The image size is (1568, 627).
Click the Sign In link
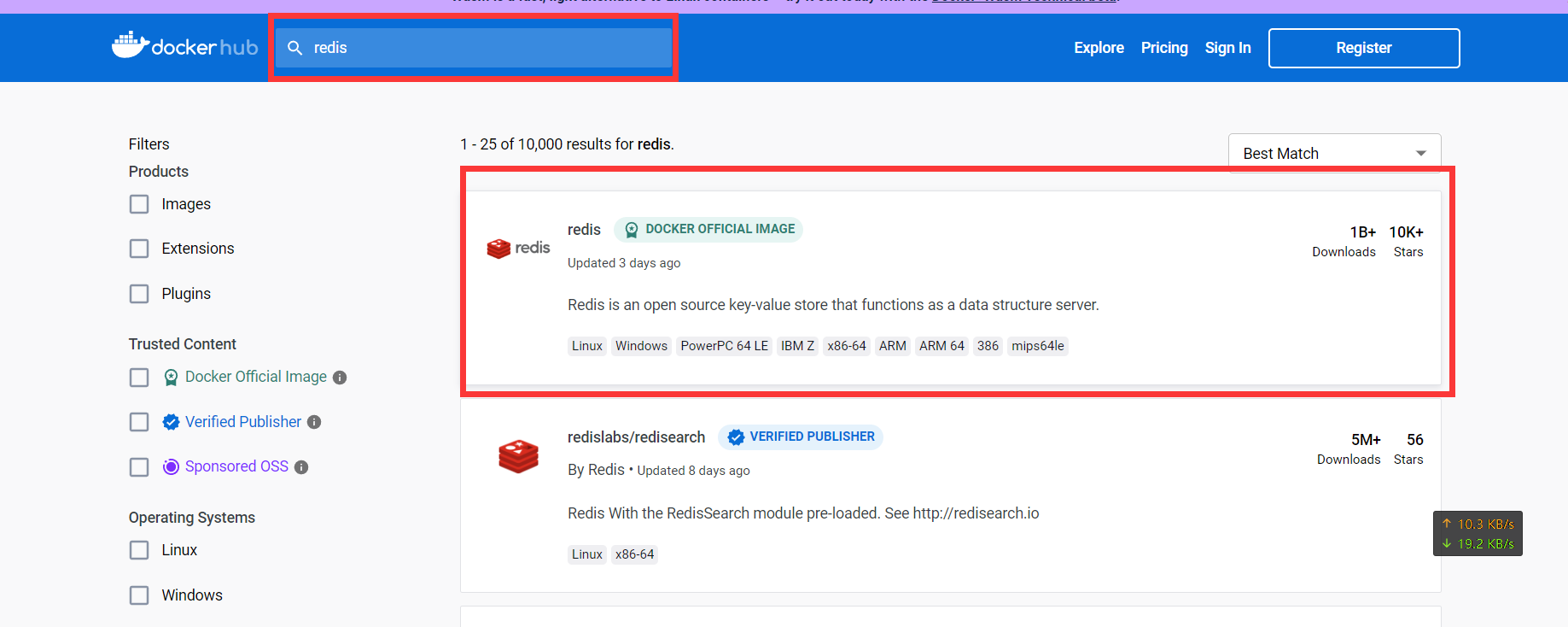pos(1227,48)
